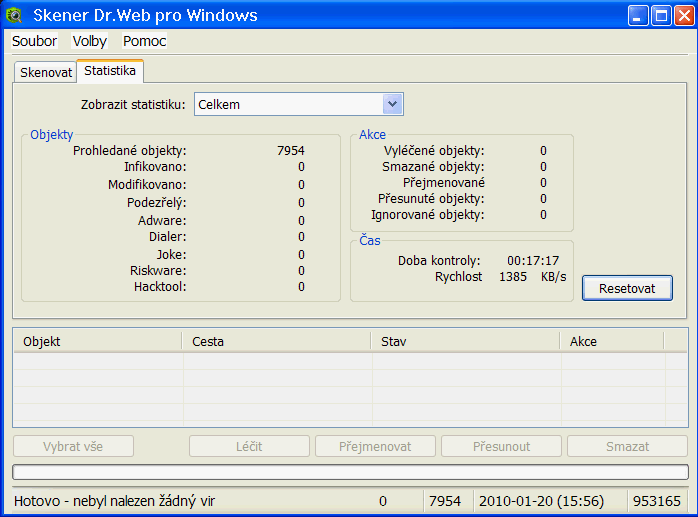
Task: Click the Ignorované objekty label
Action: click(x=428, y=215)
